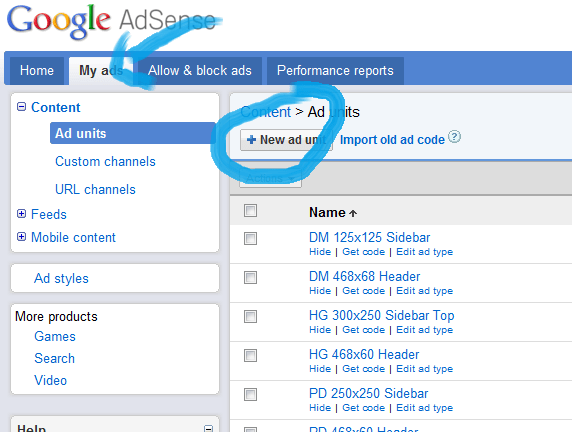Check the DM 468x68 Header checkbox
572x432 pixels.
tap(250, 277)
